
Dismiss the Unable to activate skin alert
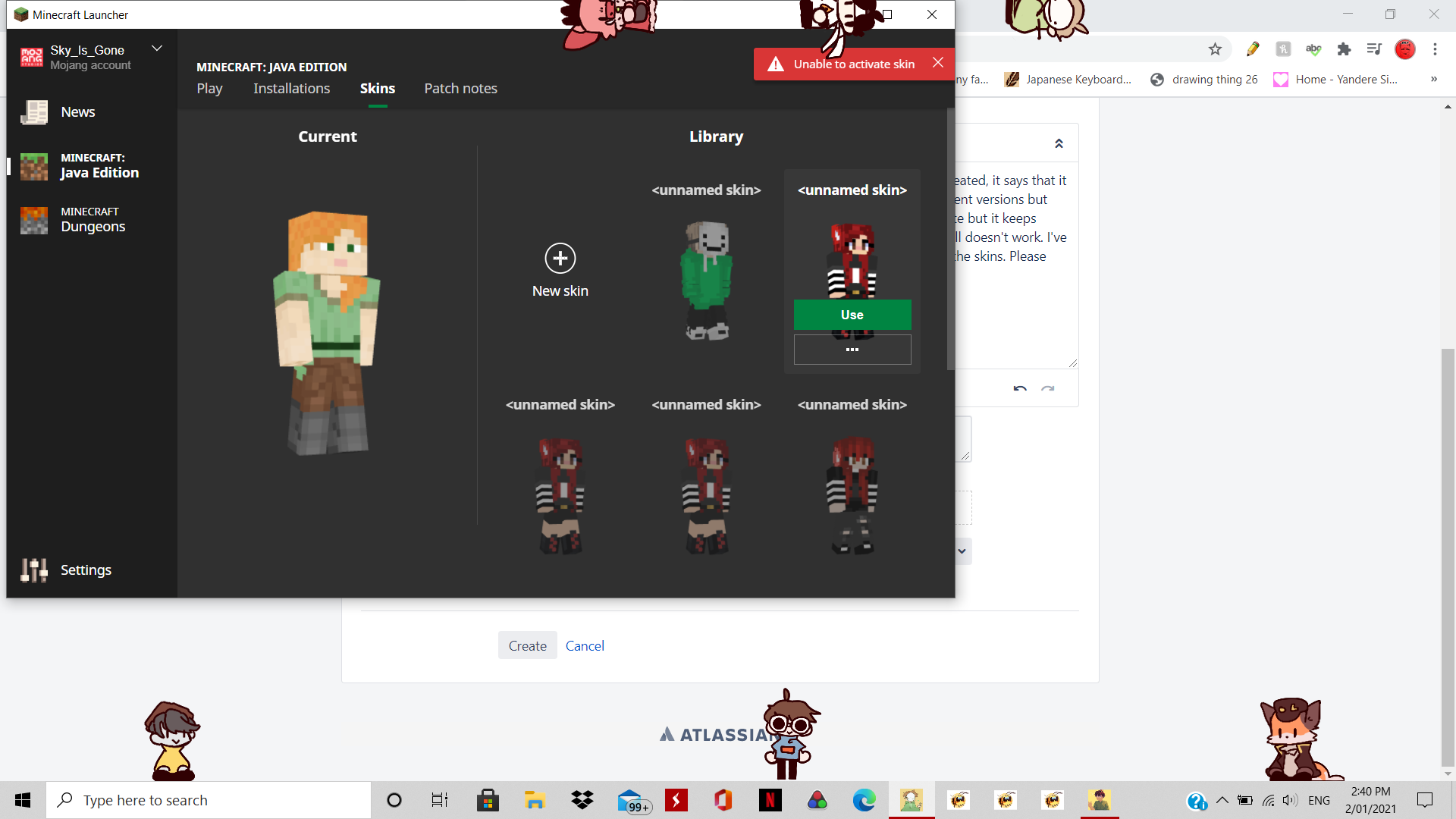click(938, 63)
